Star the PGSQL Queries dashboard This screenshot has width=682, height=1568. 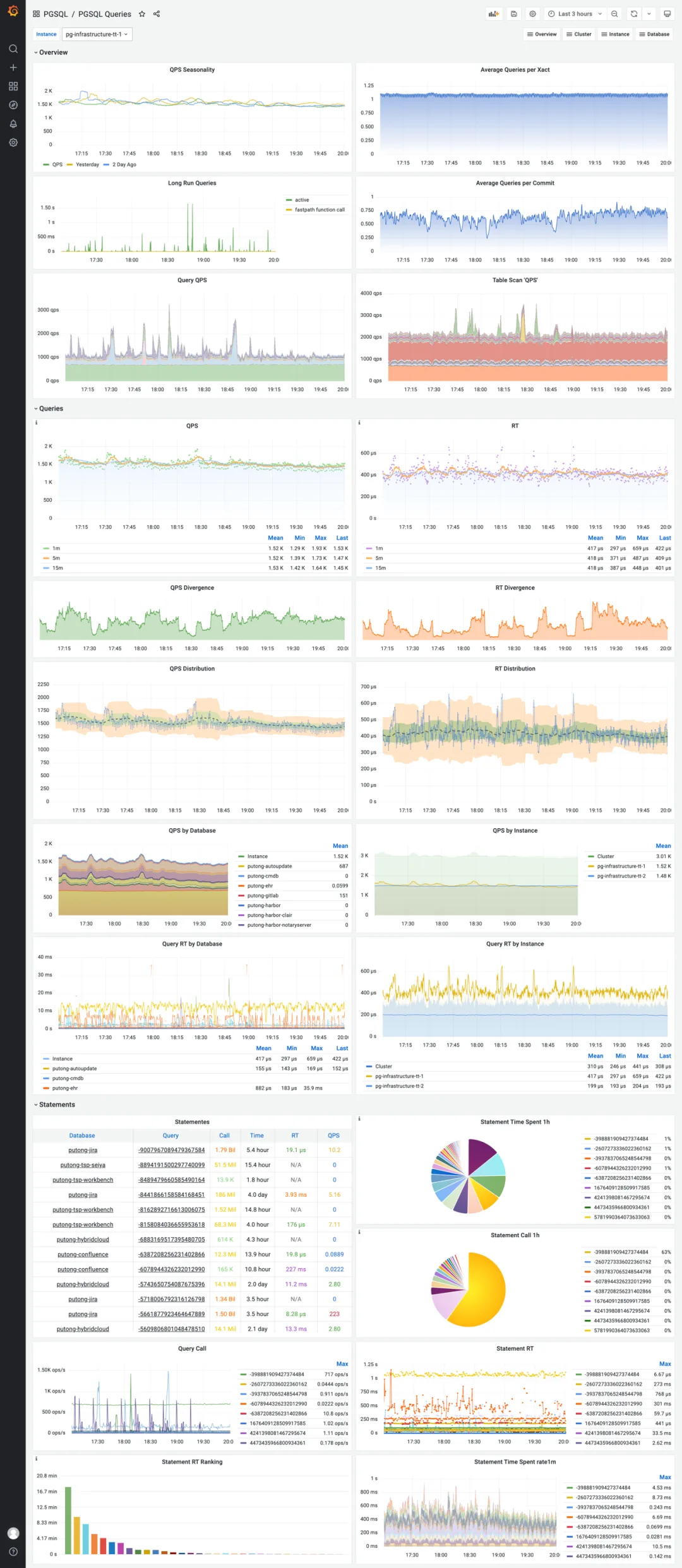(142, 14)
